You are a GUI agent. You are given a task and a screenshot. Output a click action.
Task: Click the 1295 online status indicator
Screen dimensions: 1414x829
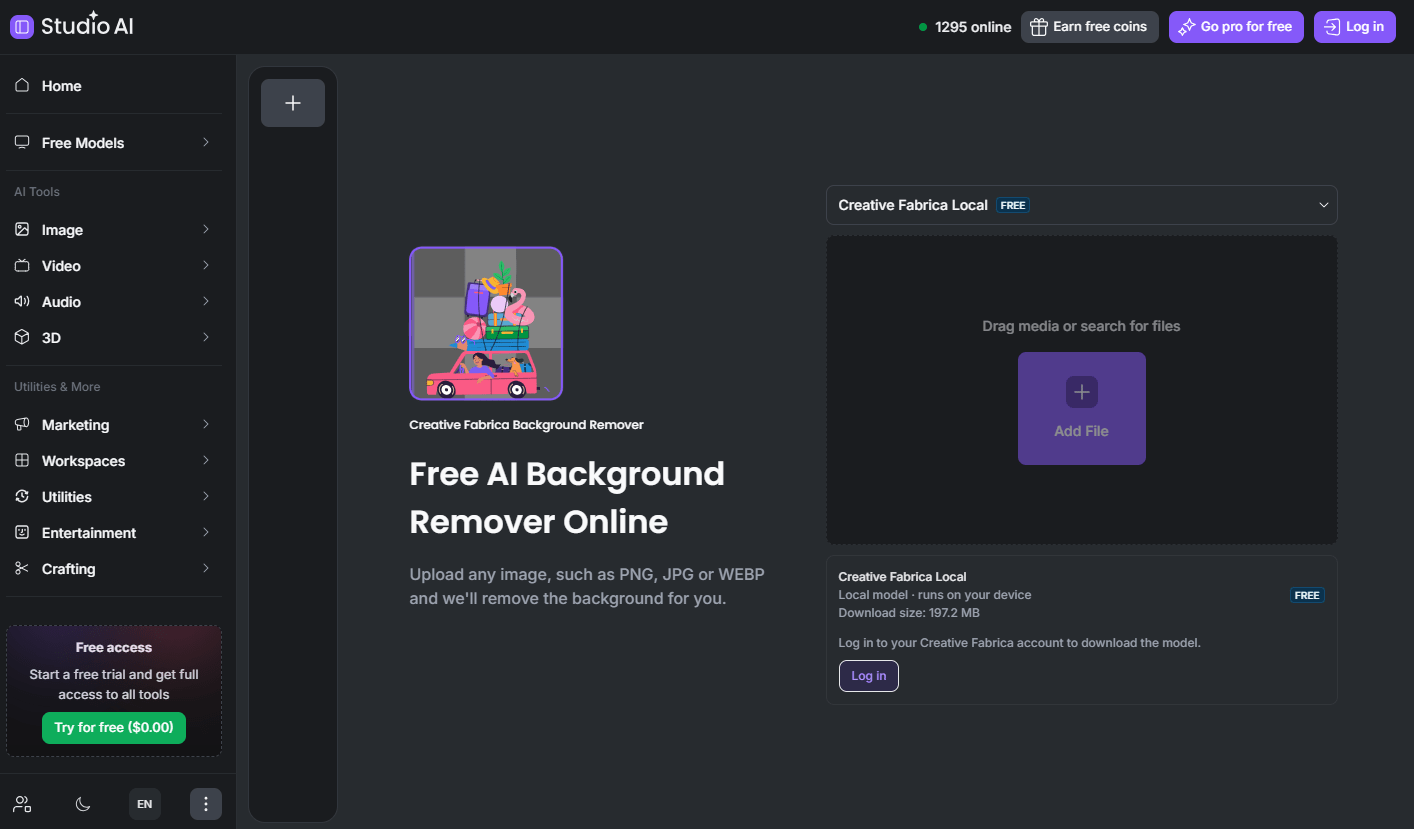coord(965,27)
